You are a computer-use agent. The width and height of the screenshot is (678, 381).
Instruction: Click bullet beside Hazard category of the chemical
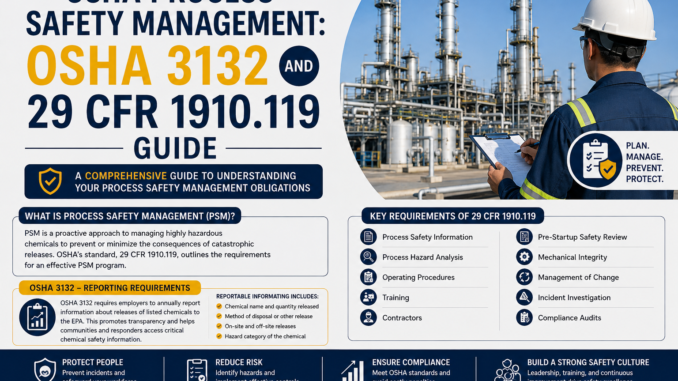click(x=219, y=336)
